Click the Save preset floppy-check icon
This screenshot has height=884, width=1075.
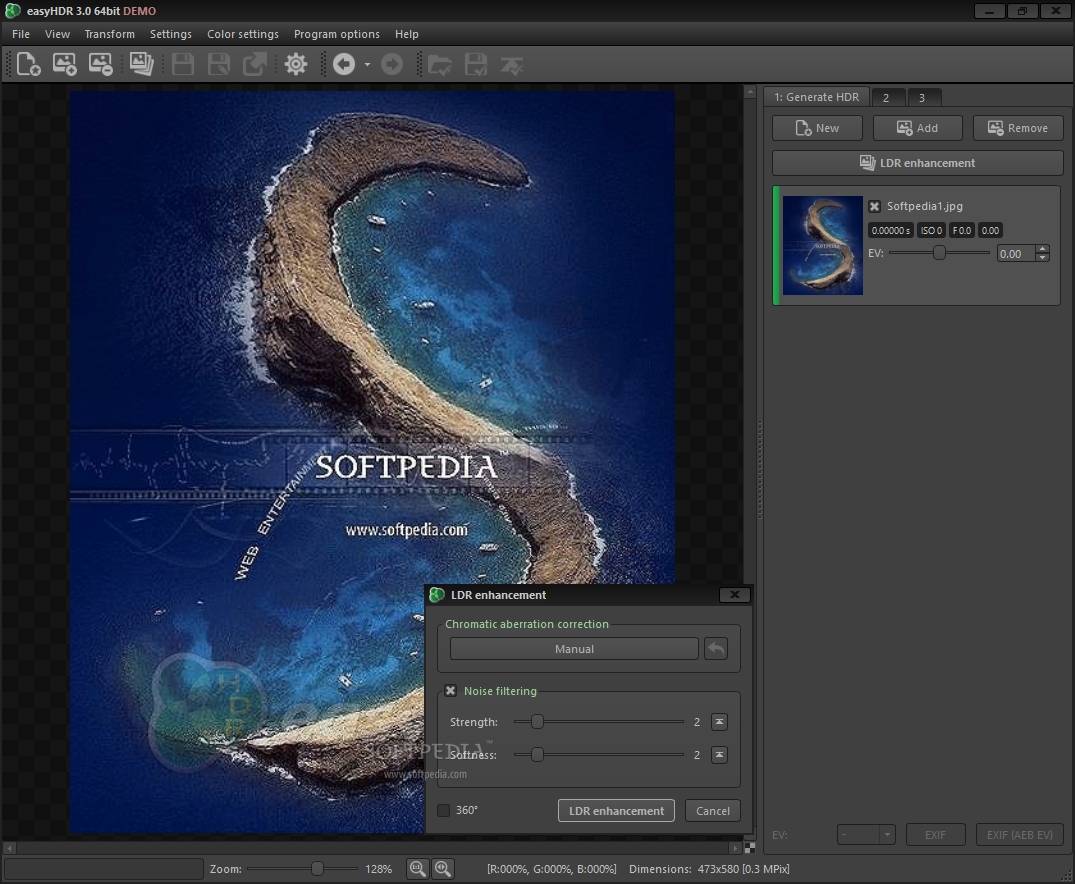pos(476,64)
